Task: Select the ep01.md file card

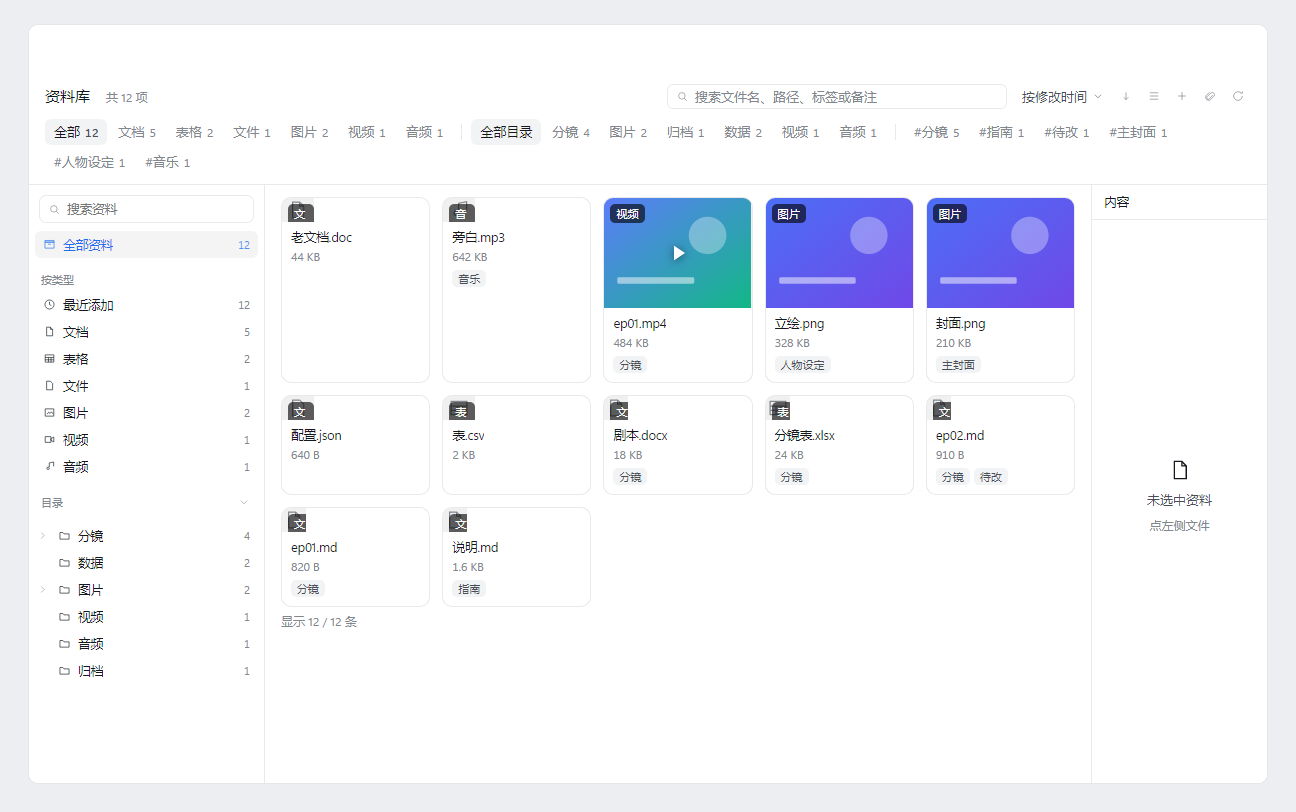Action: pyautogui.click(x=355, y=557)
